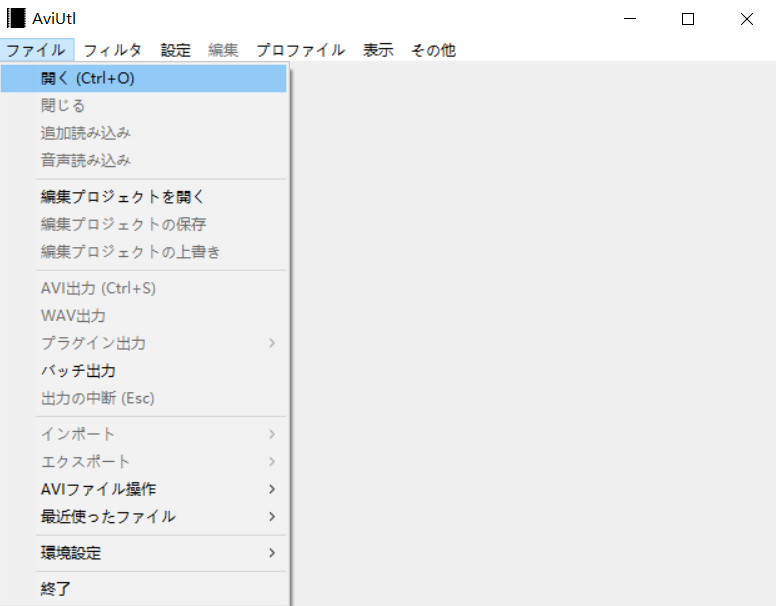
Task: Expand the エクスポート submenu arrow
Action: click(272, 462)
